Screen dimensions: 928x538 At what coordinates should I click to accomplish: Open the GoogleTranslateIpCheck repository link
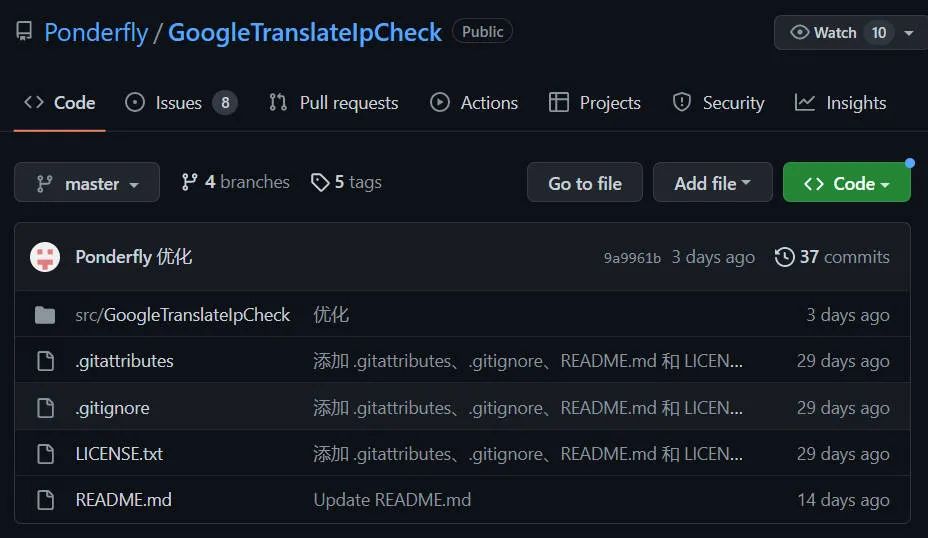click(x=305, y=32)
